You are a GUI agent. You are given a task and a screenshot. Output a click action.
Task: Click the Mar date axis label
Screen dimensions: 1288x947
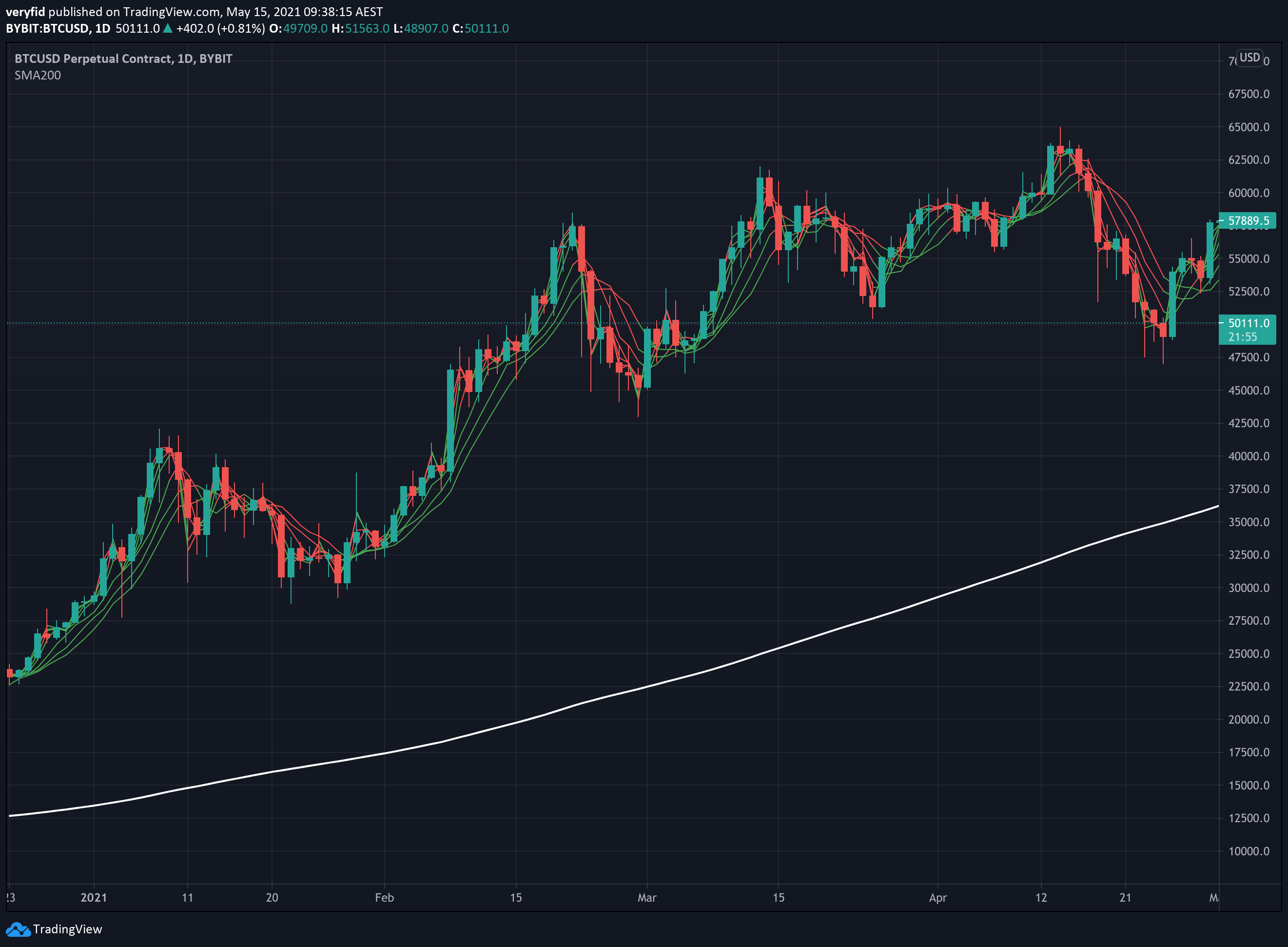click(647, 897)
